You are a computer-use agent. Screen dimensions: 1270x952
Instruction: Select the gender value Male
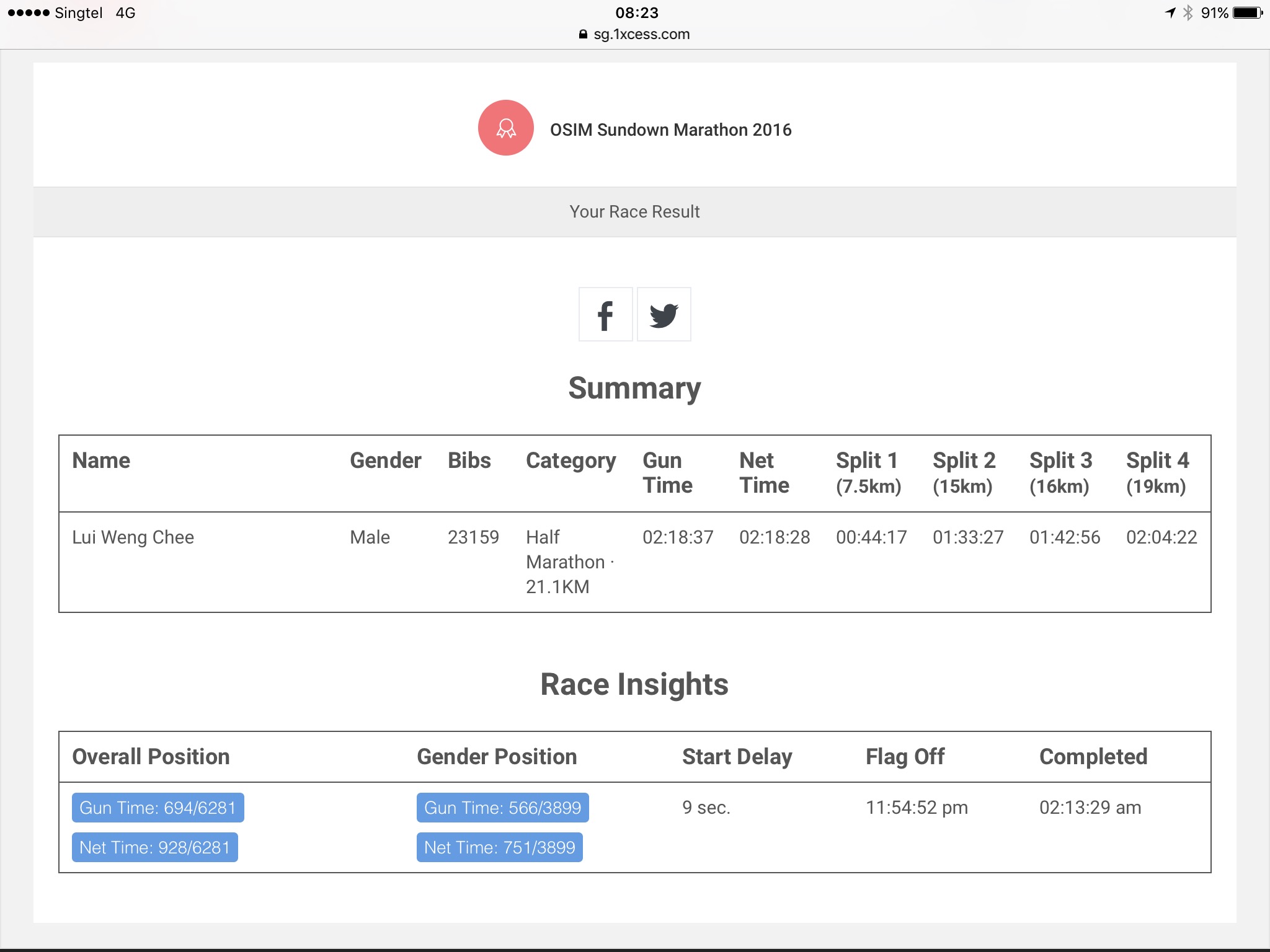tap(370, 537)
